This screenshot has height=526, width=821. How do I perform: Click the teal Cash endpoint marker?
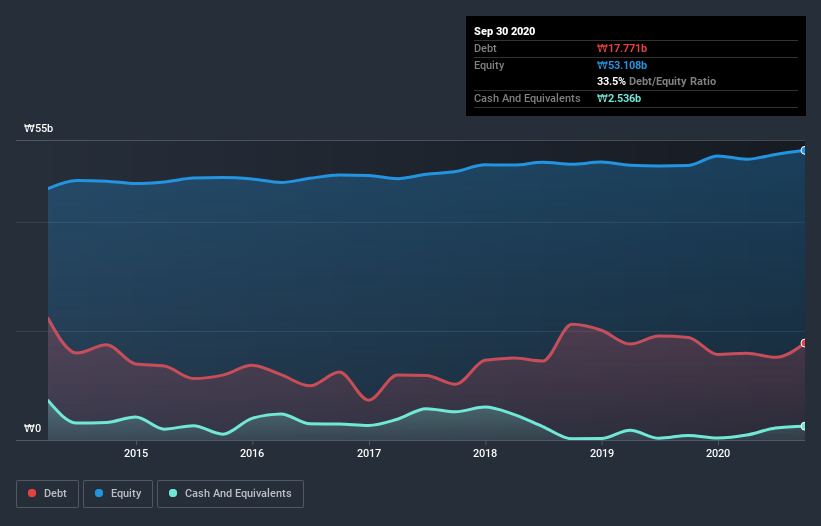(x=804, y=427)
